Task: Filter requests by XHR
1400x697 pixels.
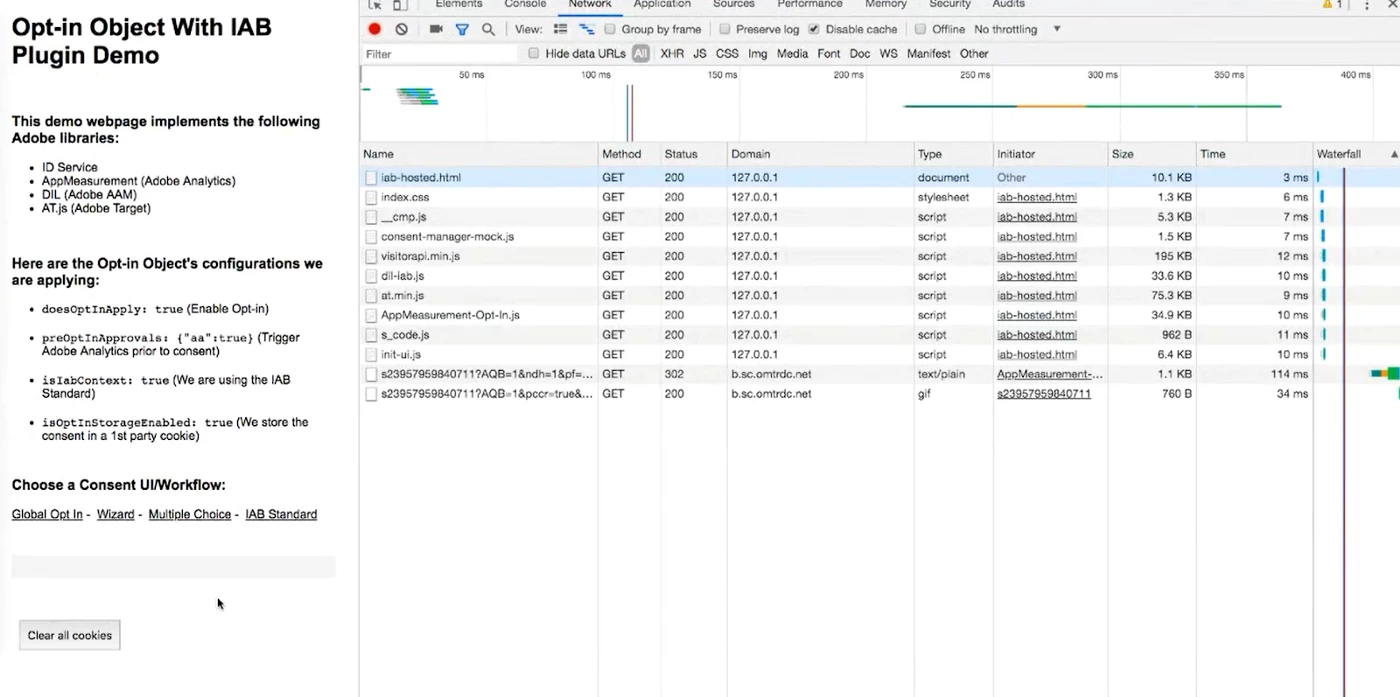Action: (x=672, y=54)
